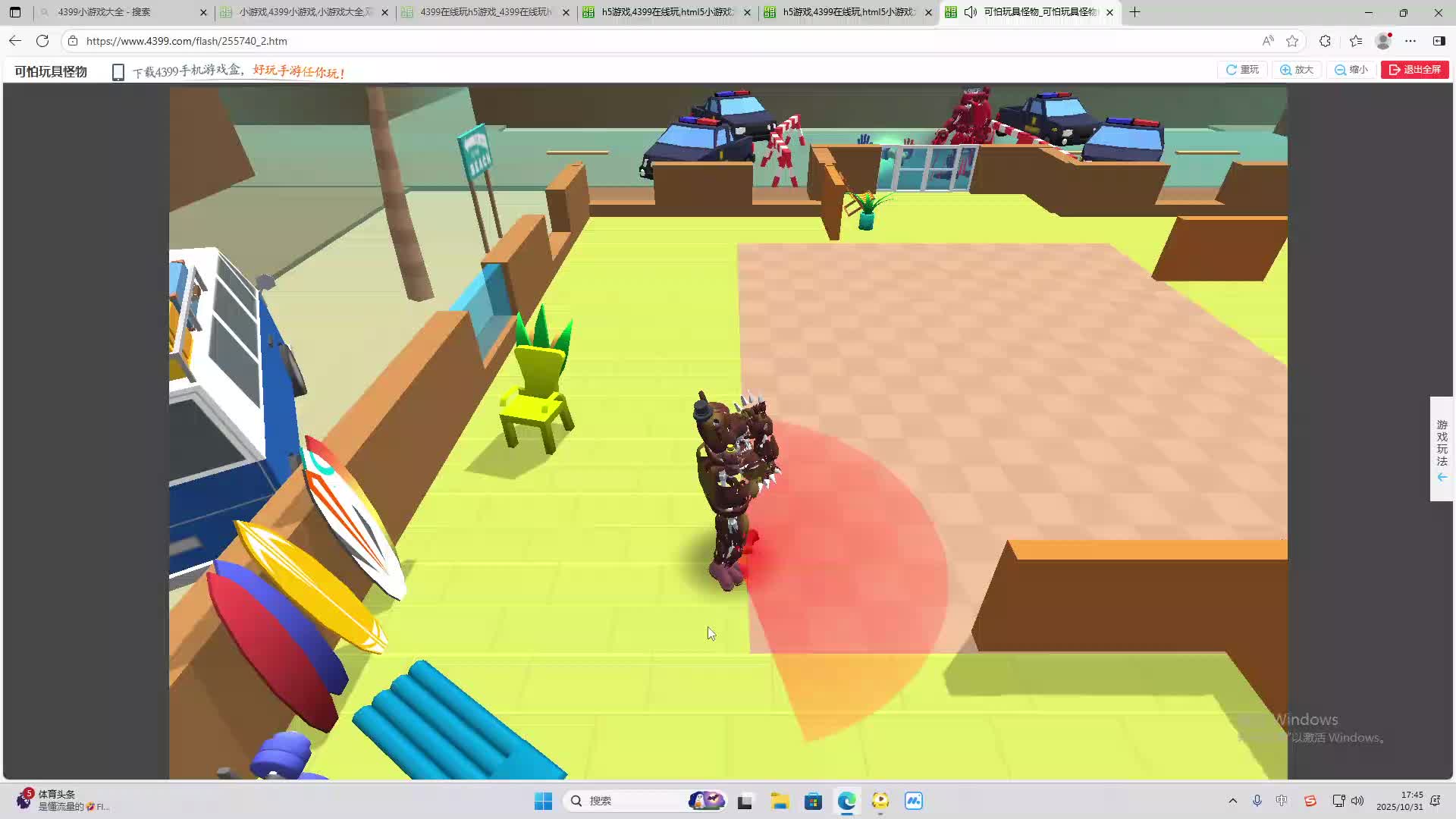This screenshot has width=1456, height=819.
Task: Open the Edge sidebar icon
Action: pyautogui.click(x=1439, y=41)
